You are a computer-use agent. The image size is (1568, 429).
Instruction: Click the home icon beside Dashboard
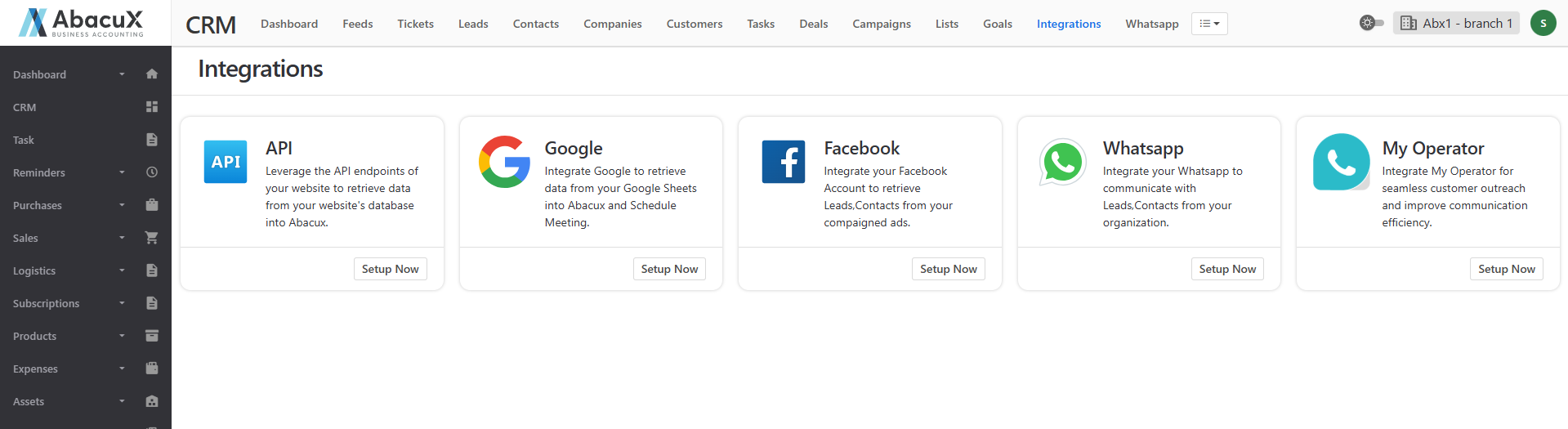[x=151, y=74]
